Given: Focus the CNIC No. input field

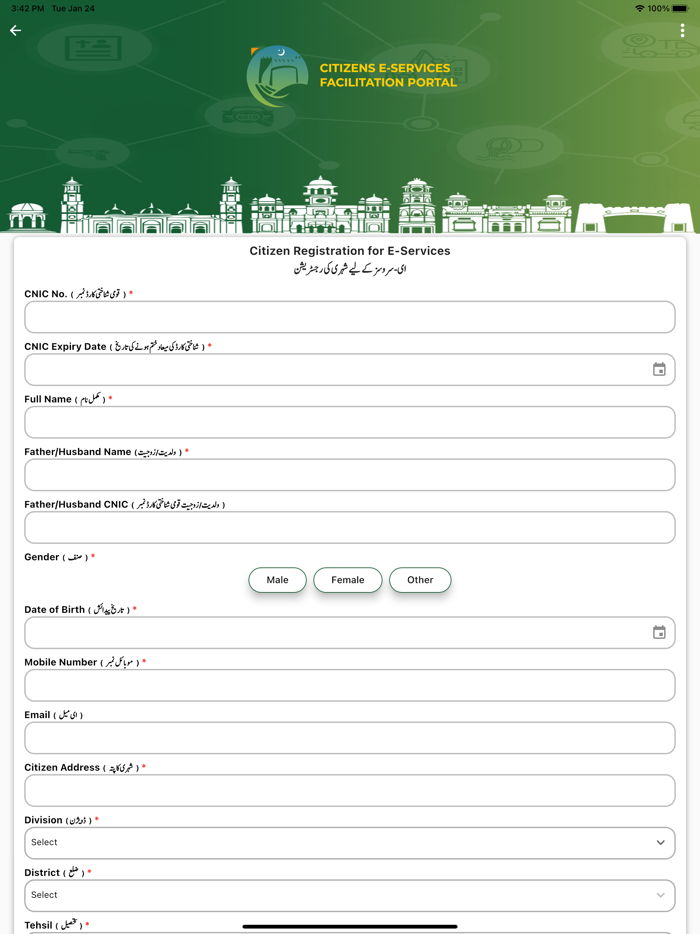Looking at the screenshot, I should (350, 317).
